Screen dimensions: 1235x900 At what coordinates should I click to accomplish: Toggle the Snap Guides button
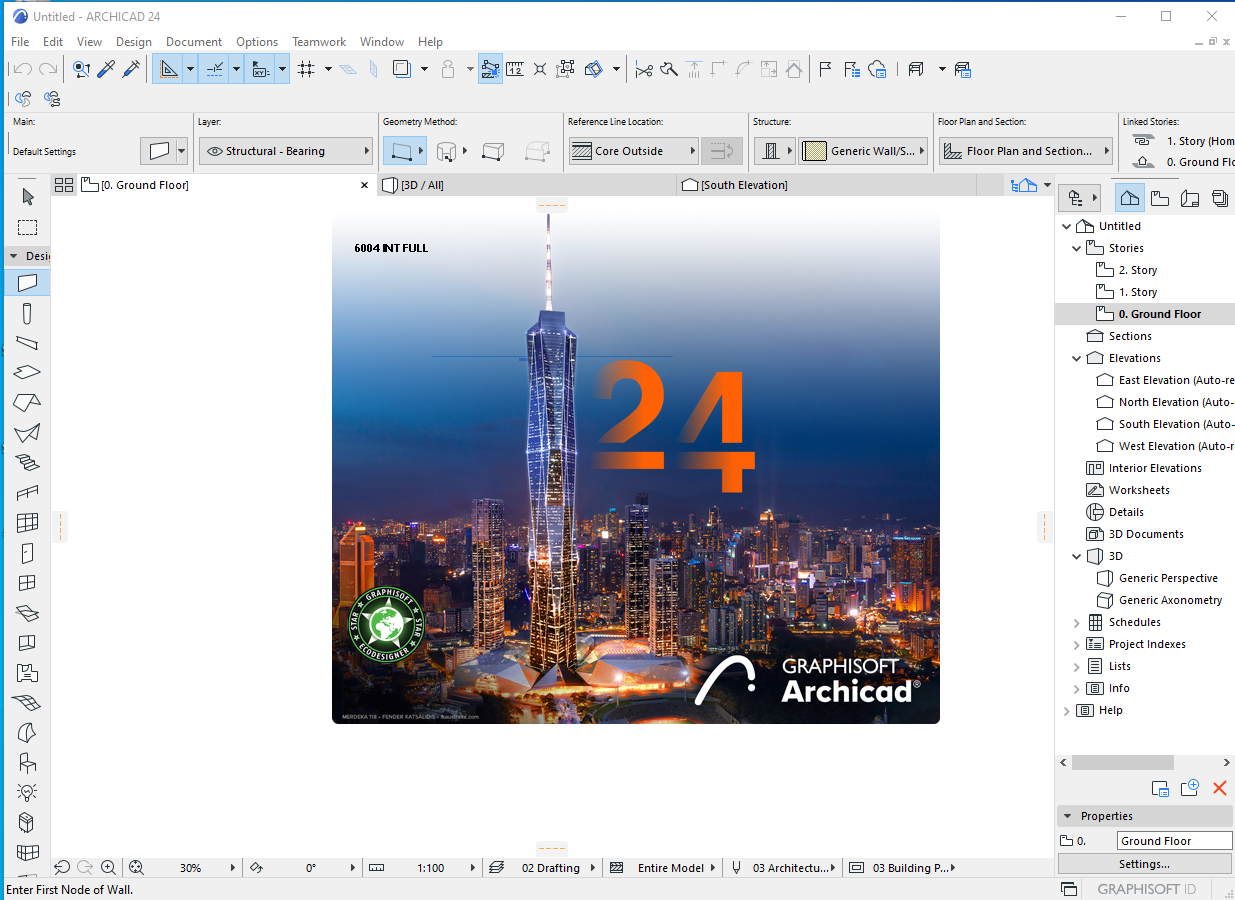point(214,69)
